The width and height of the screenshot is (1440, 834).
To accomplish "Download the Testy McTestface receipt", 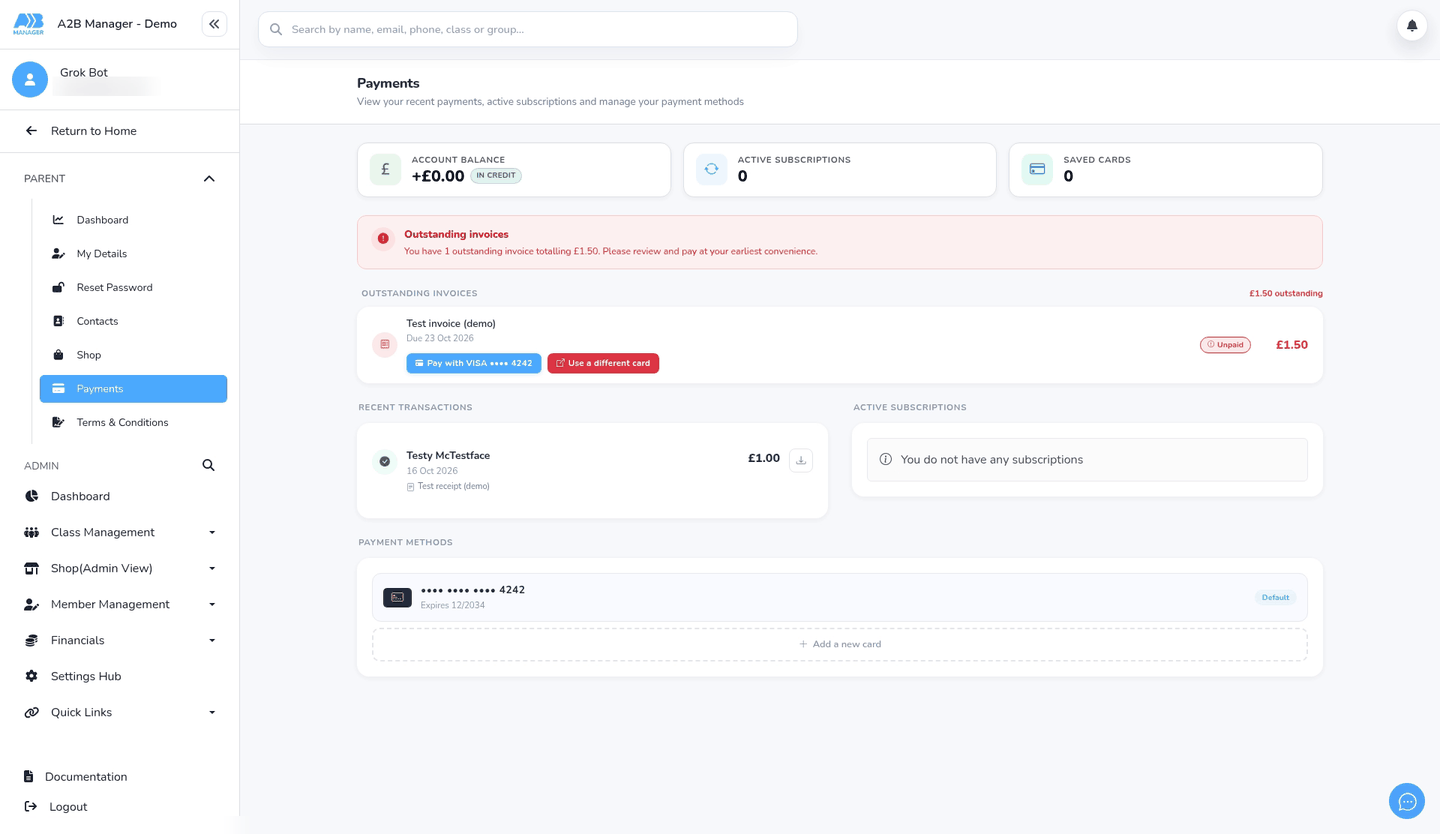I will tap(801, 460).
